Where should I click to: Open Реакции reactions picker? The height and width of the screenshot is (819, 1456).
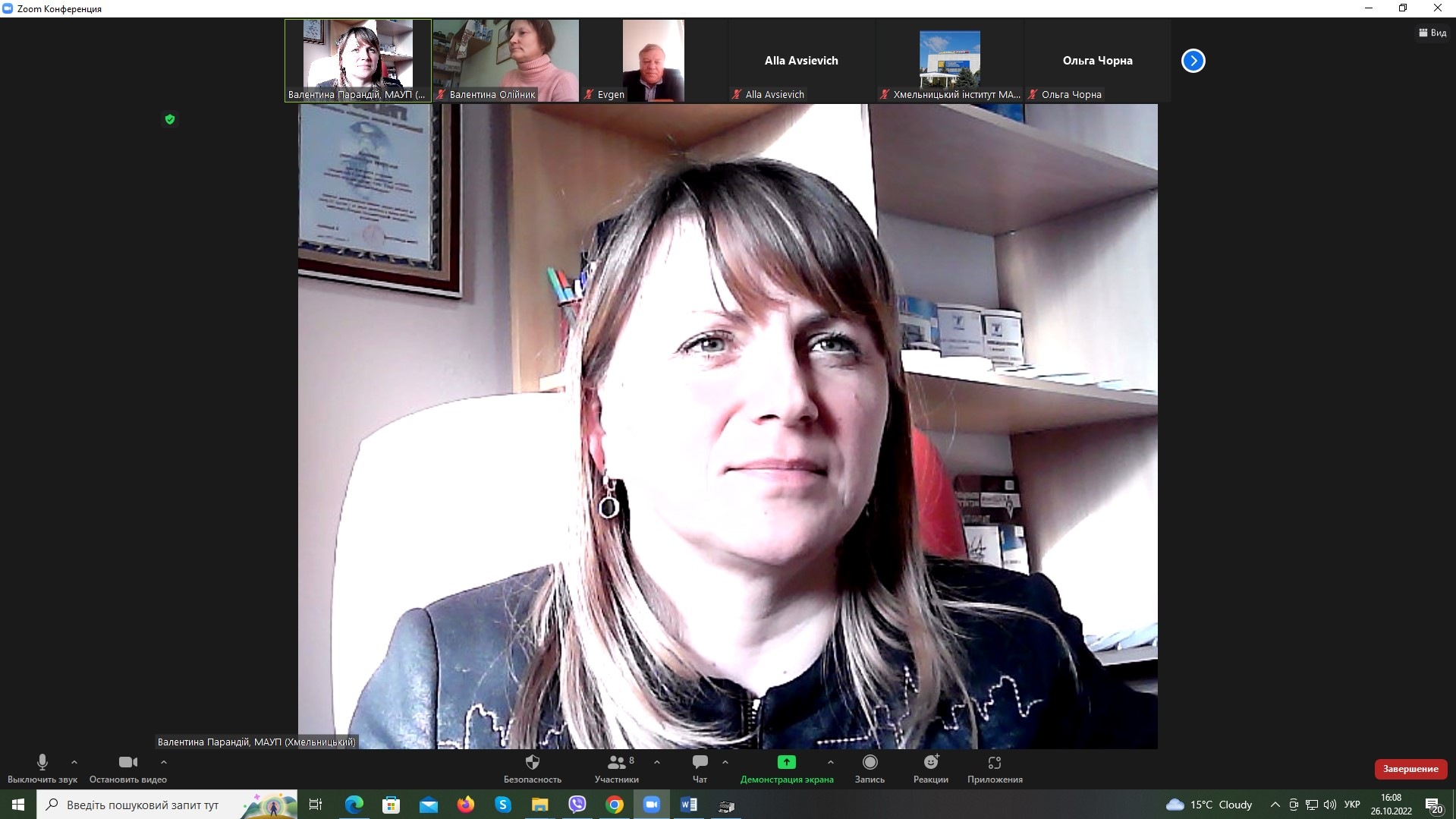(x=931, y=768)
